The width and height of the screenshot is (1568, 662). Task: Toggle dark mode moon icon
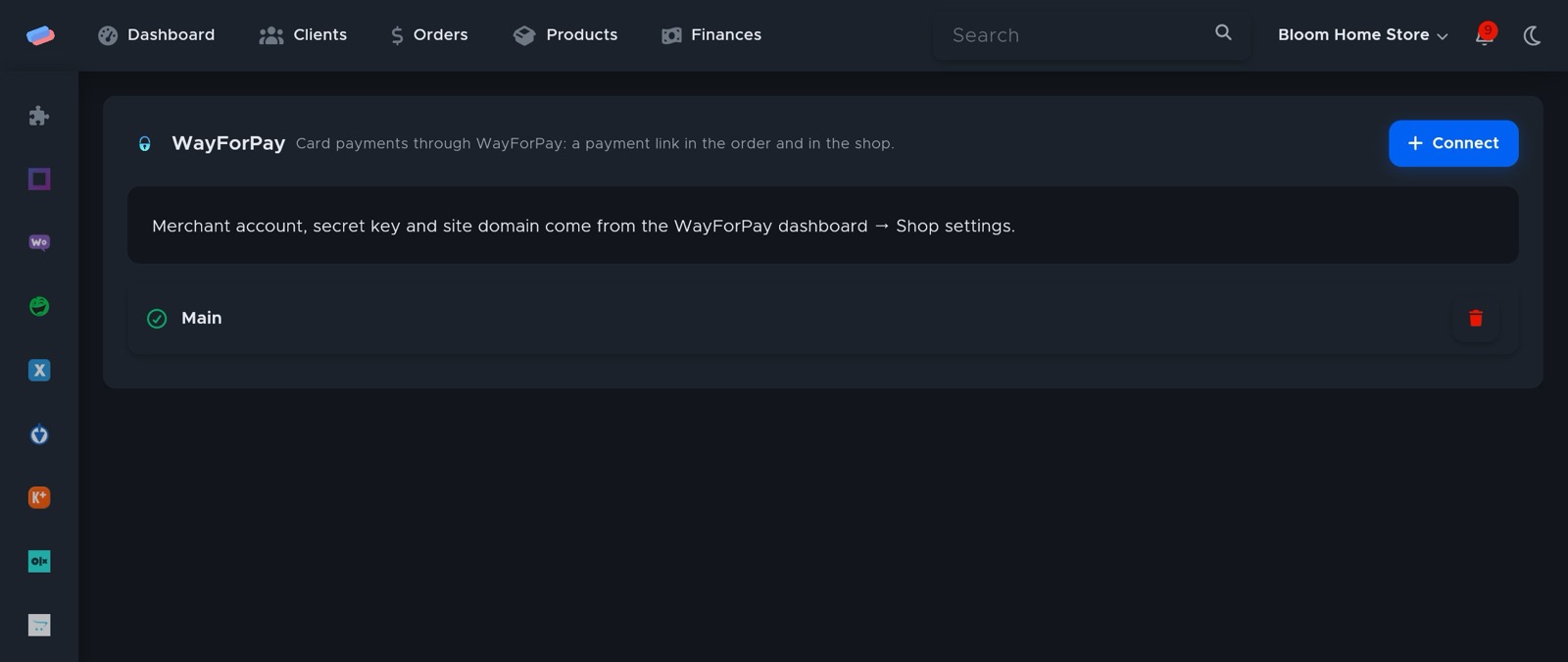coord(1532,35)
